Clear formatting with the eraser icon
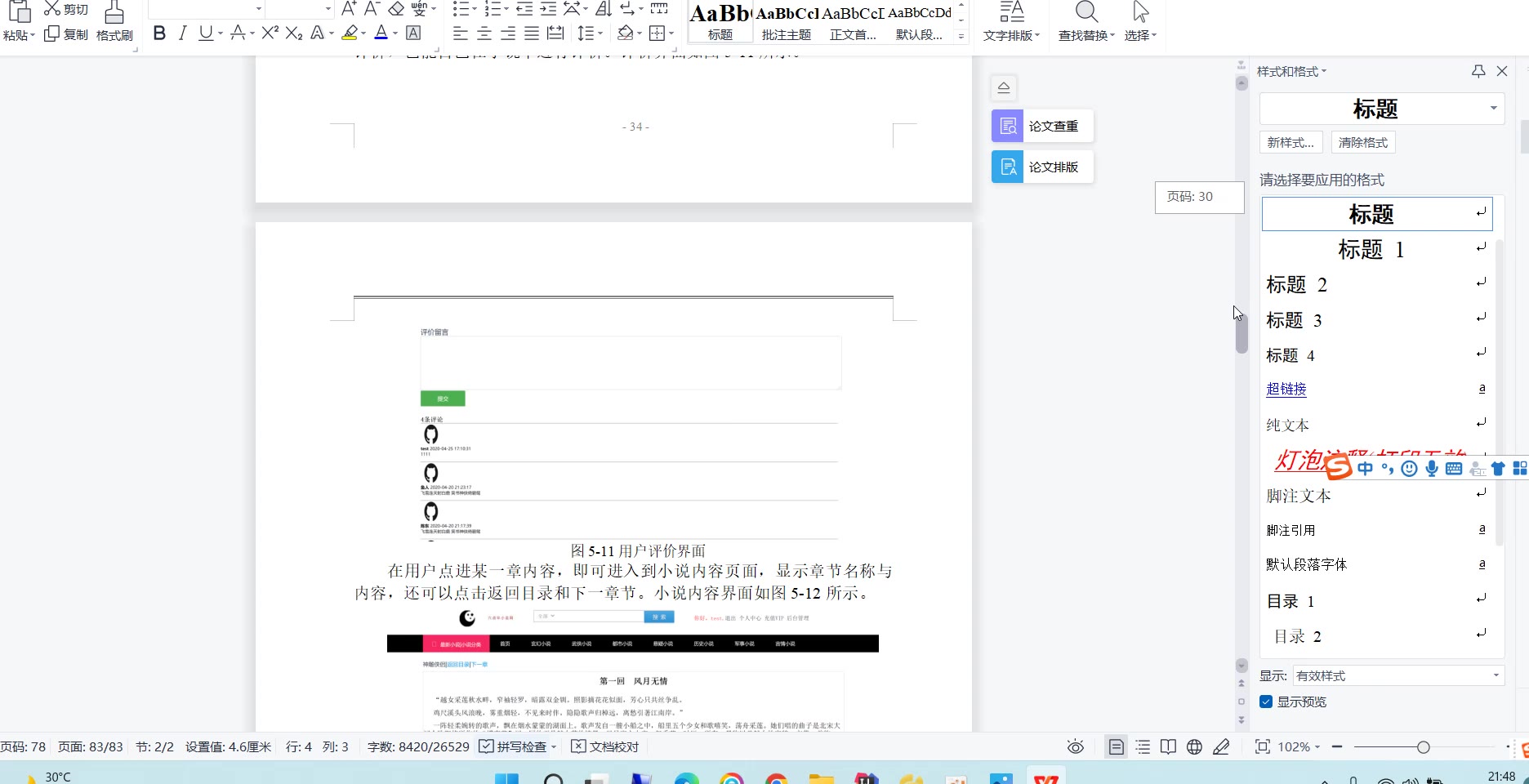Image resolution: width=1529 pixels, height=784 pixels. coord(396,9)
